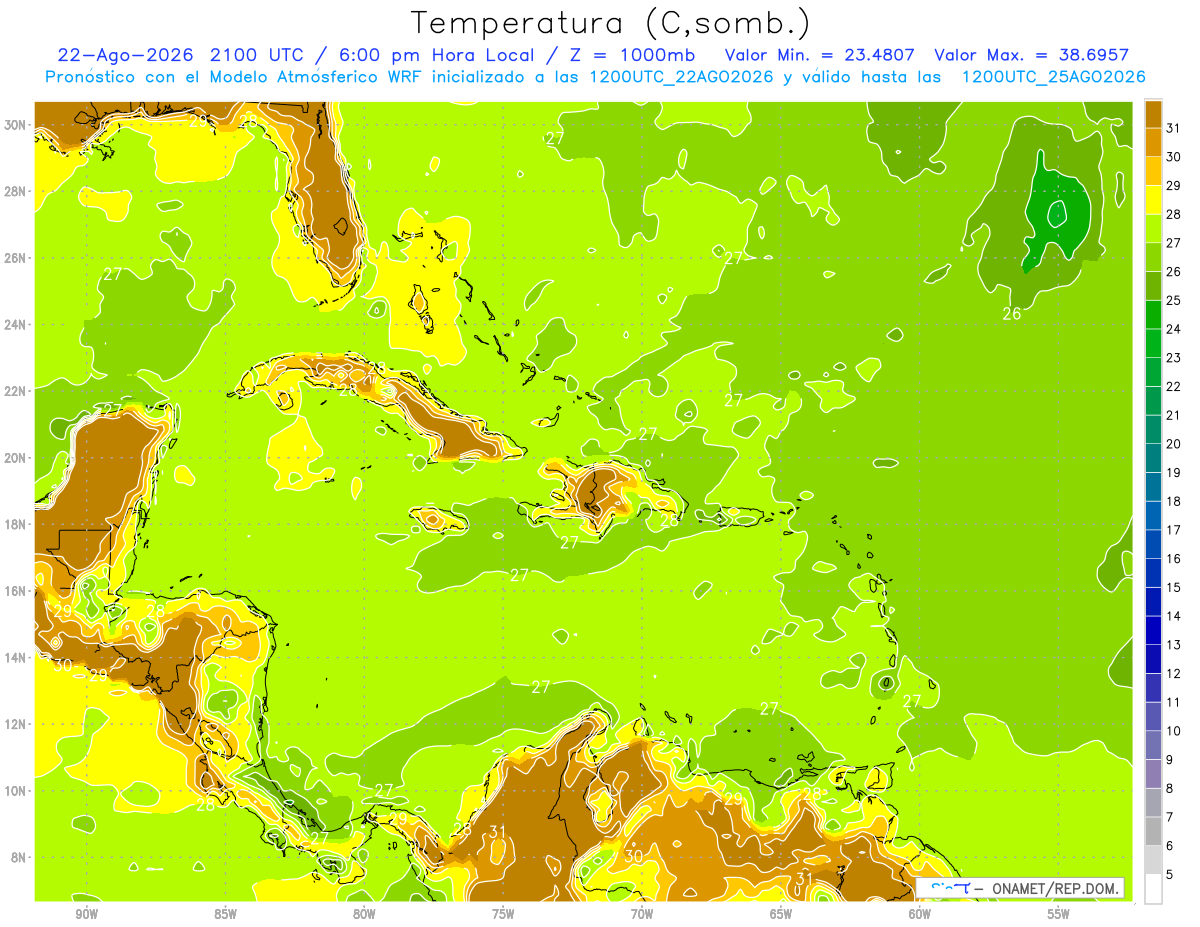Click the "24N" latitude axis label
This screenshot has height=927, width=1200.
15,324
